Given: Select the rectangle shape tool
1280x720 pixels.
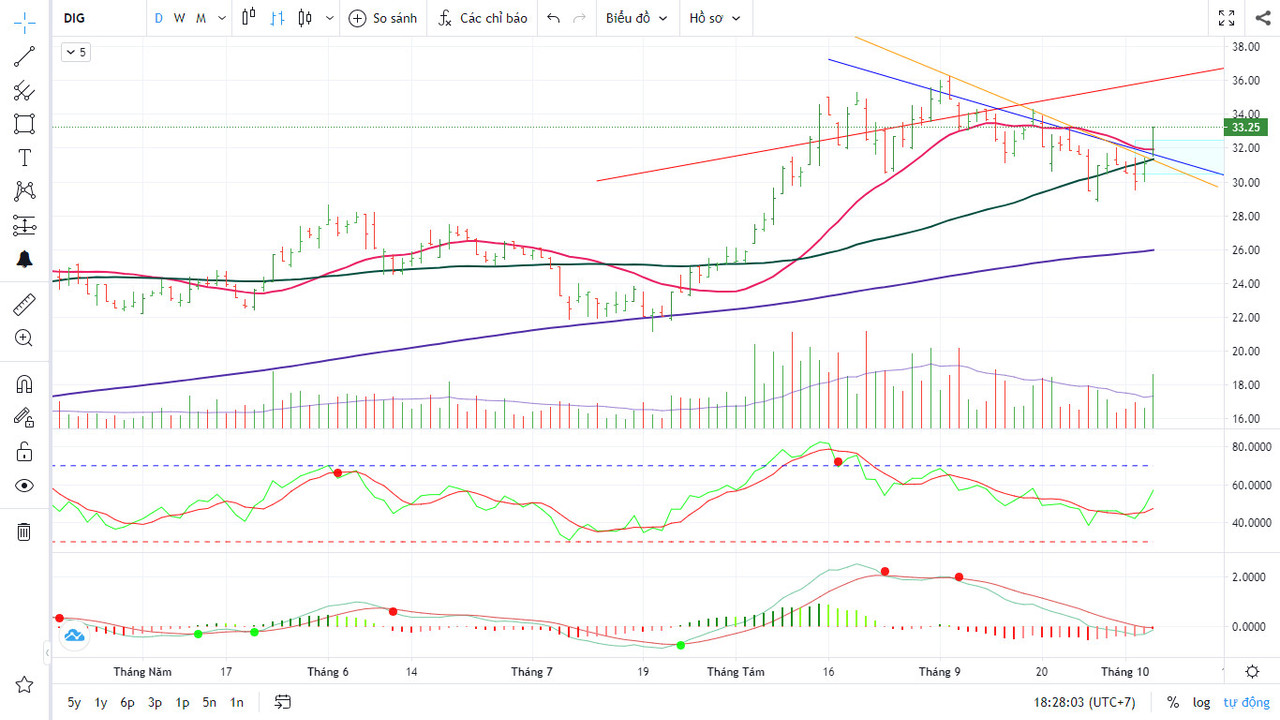Looking at the screenshot, I should [24, 124].
